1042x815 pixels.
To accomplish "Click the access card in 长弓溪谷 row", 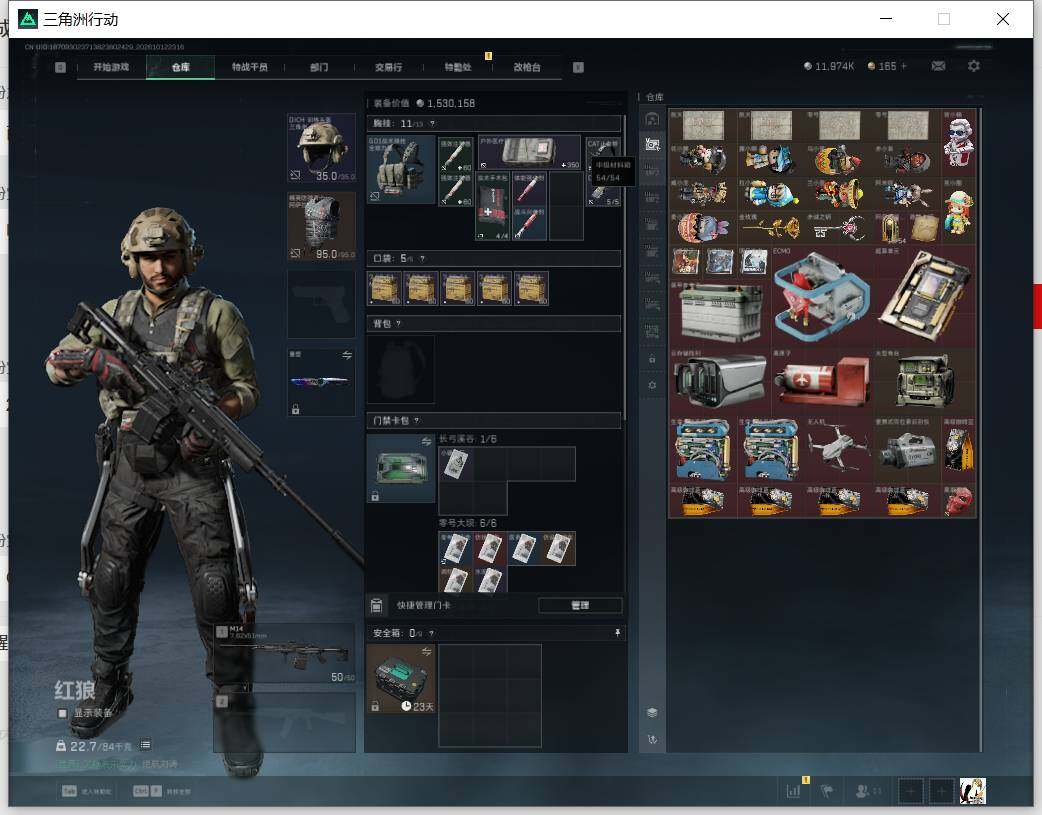I will tap(455, 463).
